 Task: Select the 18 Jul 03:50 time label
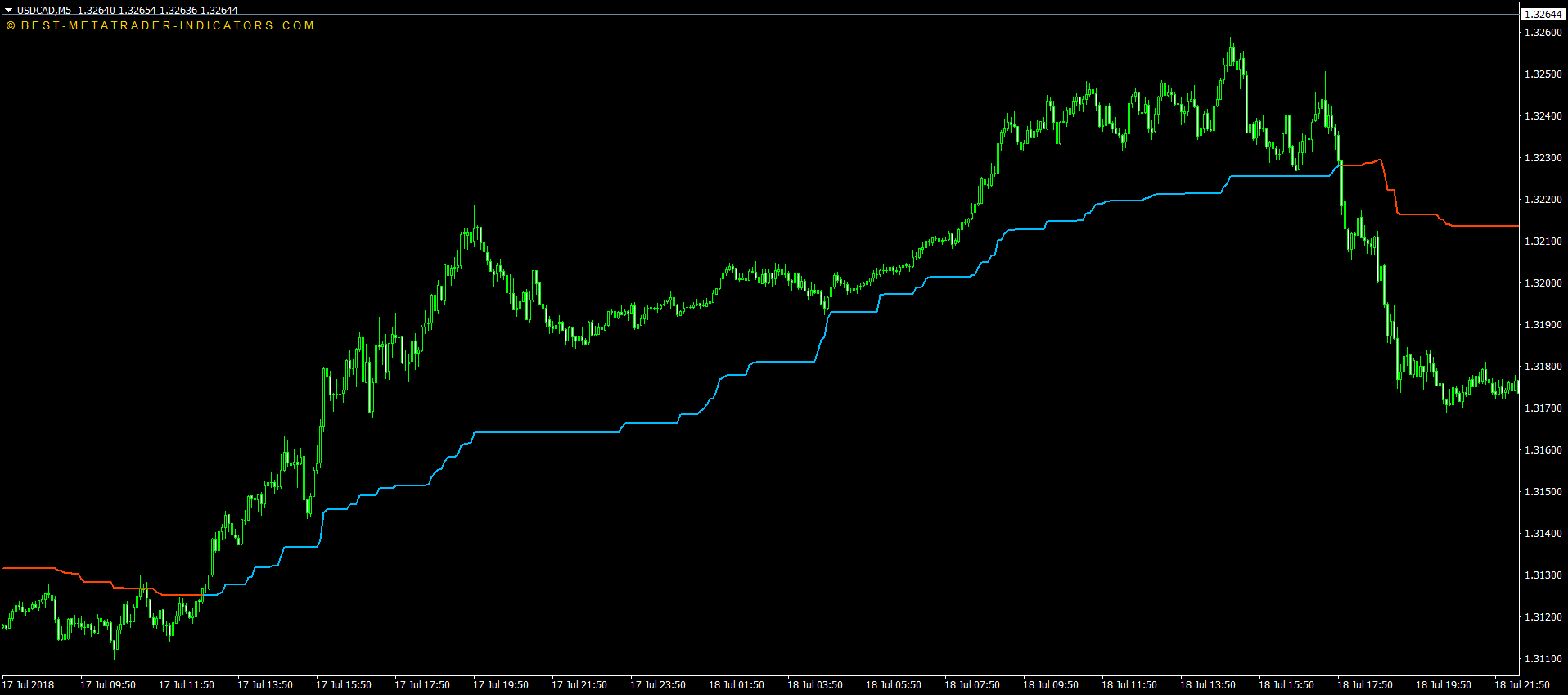(815, 685)
